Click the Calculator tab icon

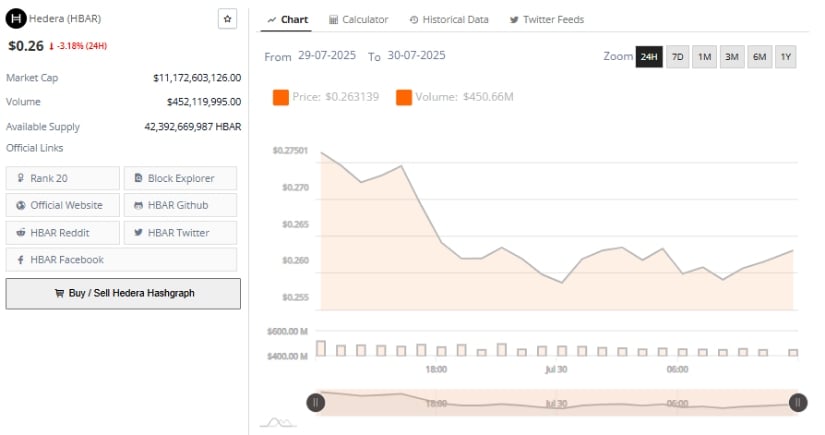(x=333, y=20)
